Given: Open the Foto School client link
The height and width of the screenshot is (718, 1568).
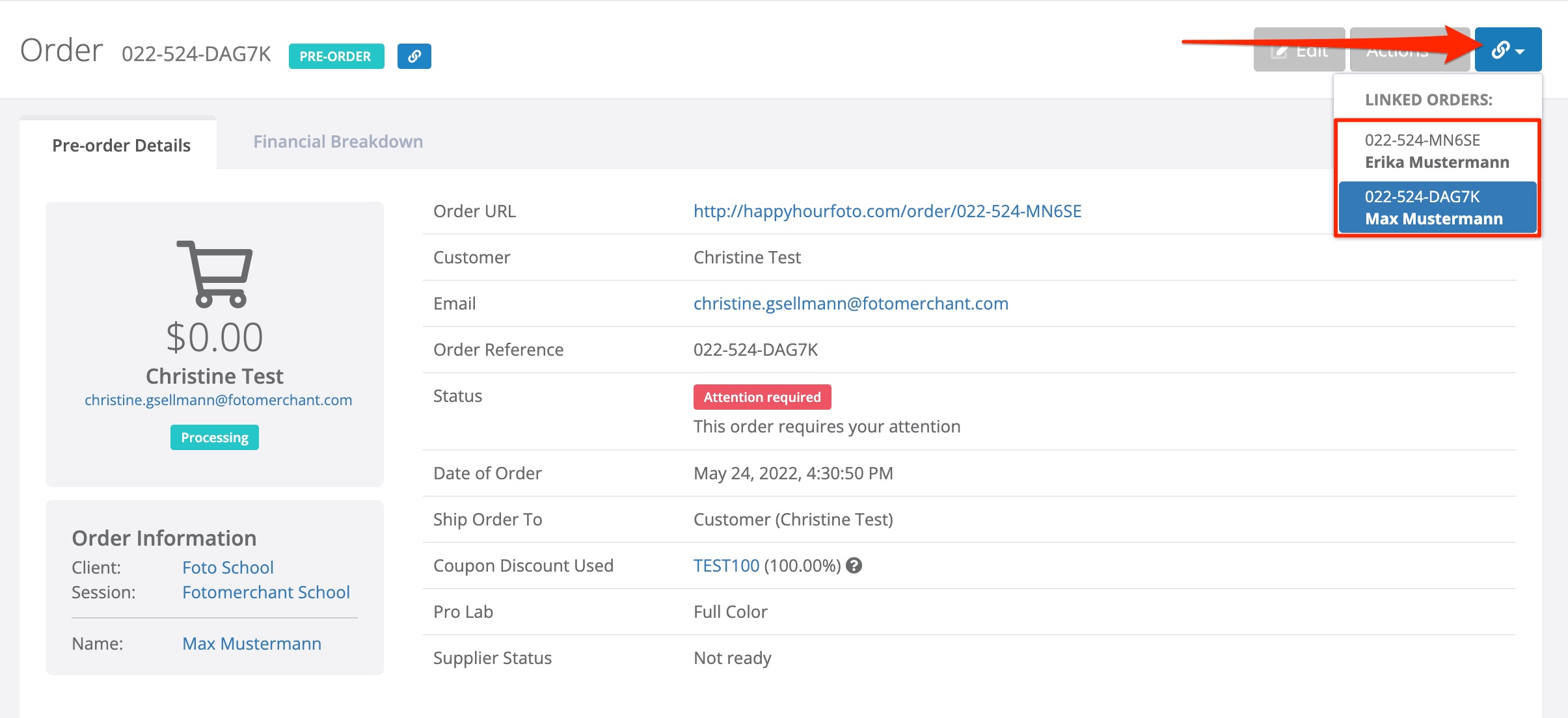Looking at the screenshot, I should (228, 568).
